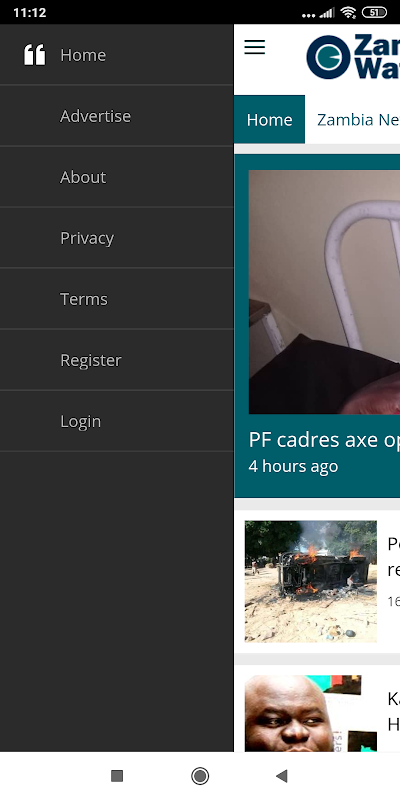
Task: Tap Login in the side menu
Action: [x=117, y=421]
